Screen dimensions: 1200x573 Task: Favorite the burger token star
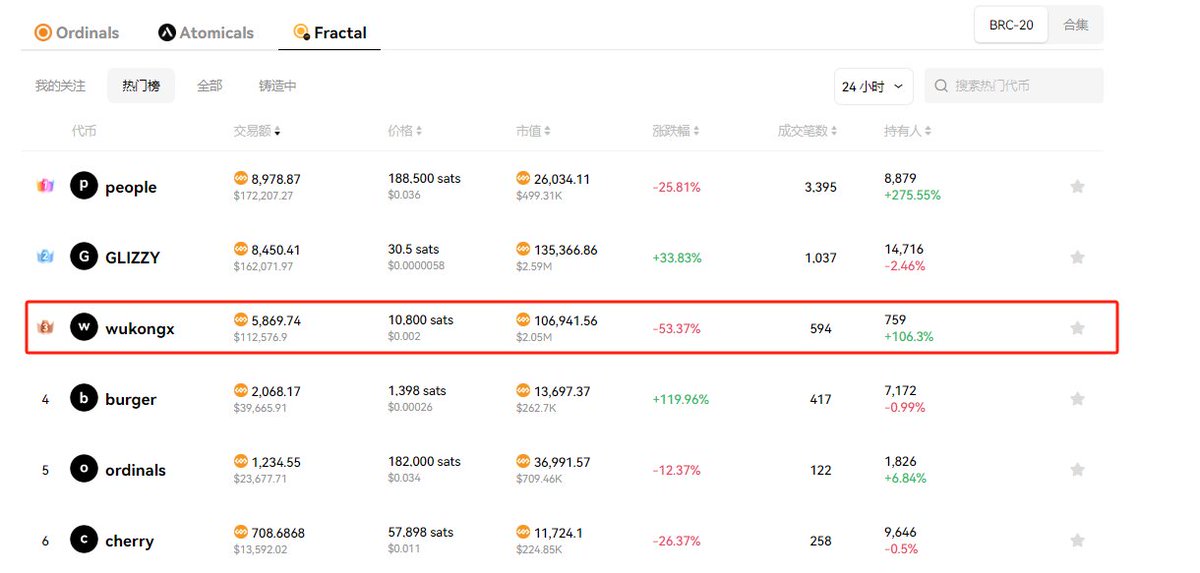tap(1077, 399)
